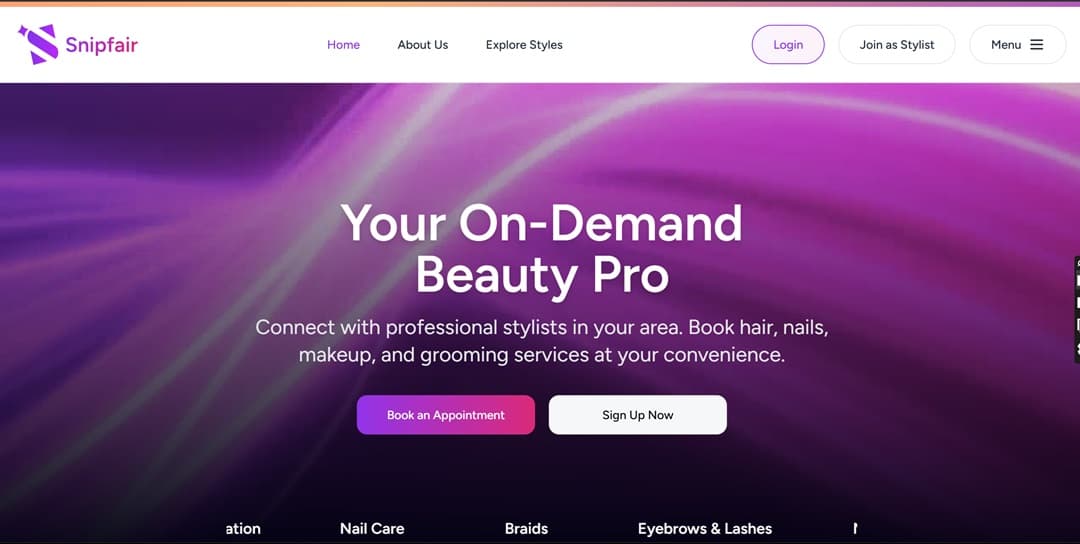Click the 'Connect with professional stylists' description text
The height and width of the screenshot is (544, 1080).
coord(541,341)
